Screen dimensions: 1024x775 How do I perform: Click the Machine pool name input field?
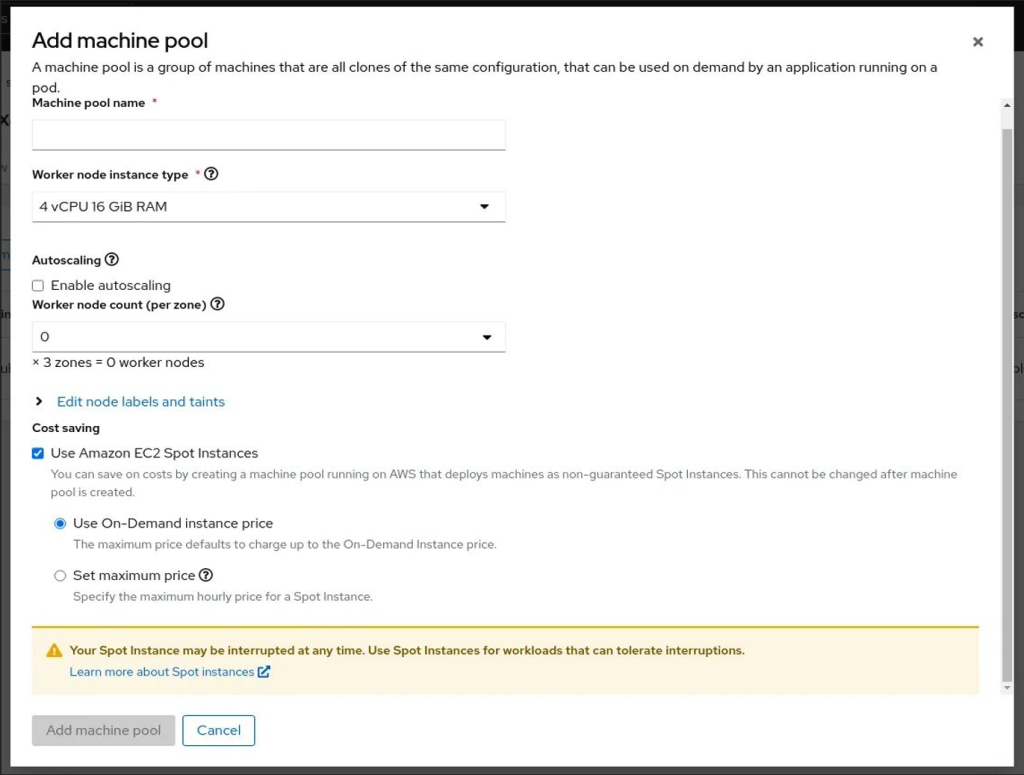pos(268,135)
